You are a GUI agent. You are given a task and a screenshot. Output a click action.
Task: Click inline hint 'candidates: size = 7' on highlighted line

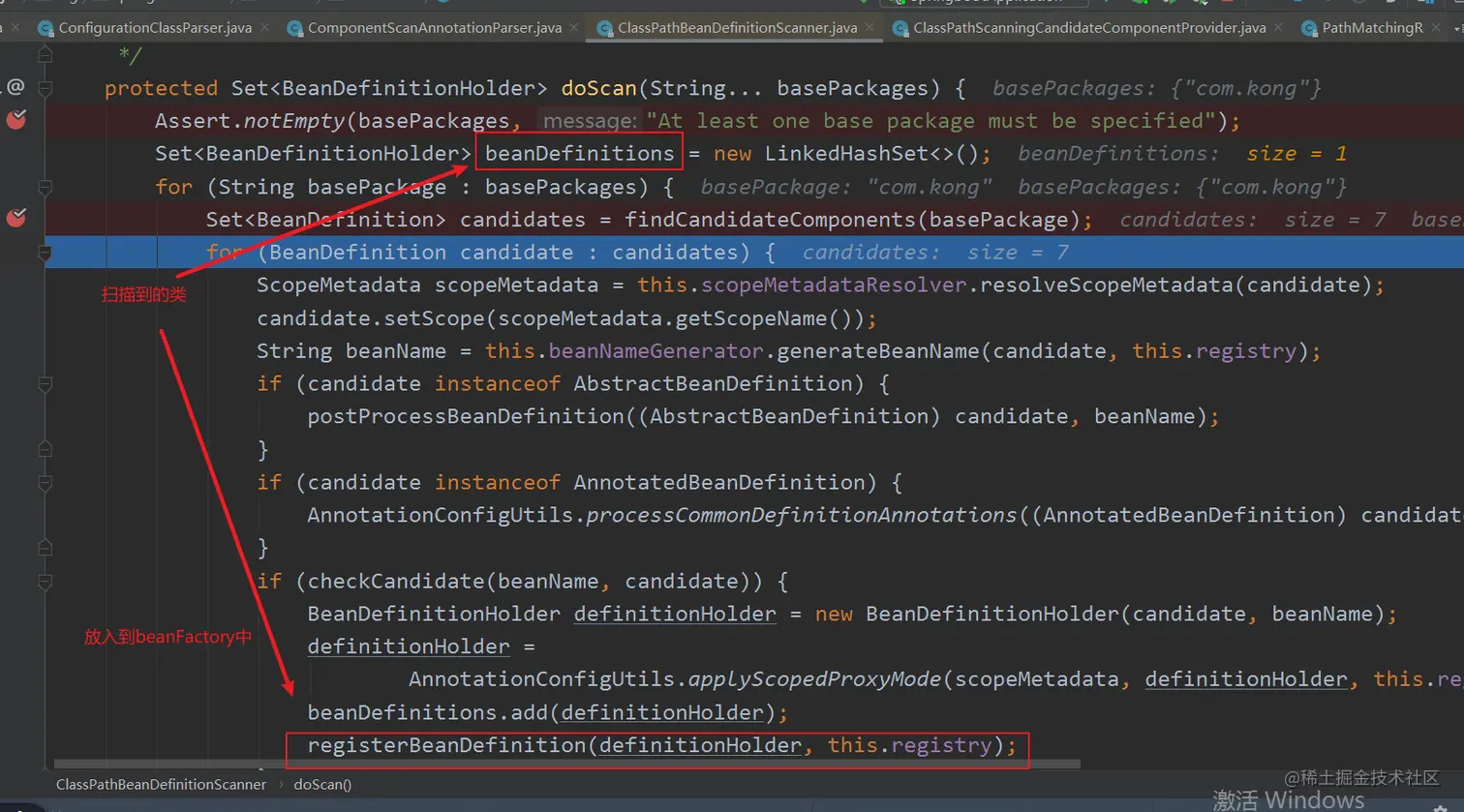(935, 253)
